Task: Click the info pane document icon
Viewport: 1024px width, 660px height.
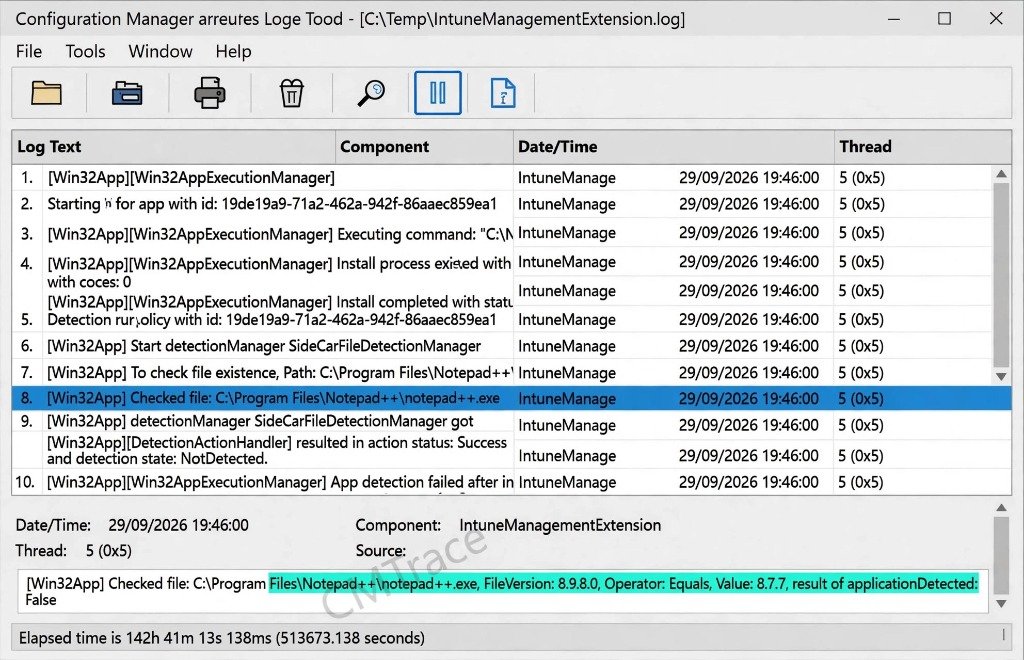Action: [503, 93]
